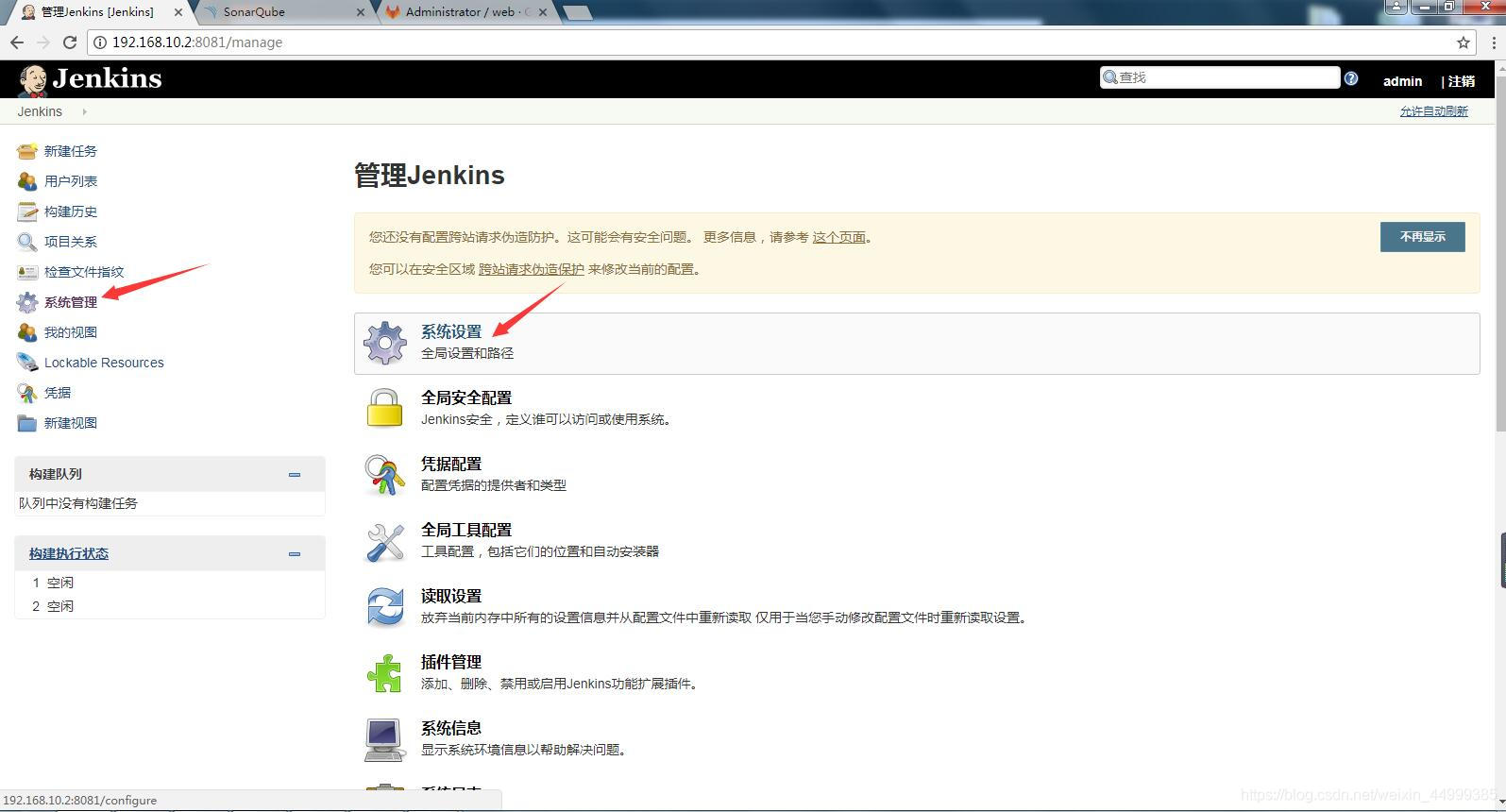
Task: Click the 允许自动刷新 link
Action: pos(1433,111)
